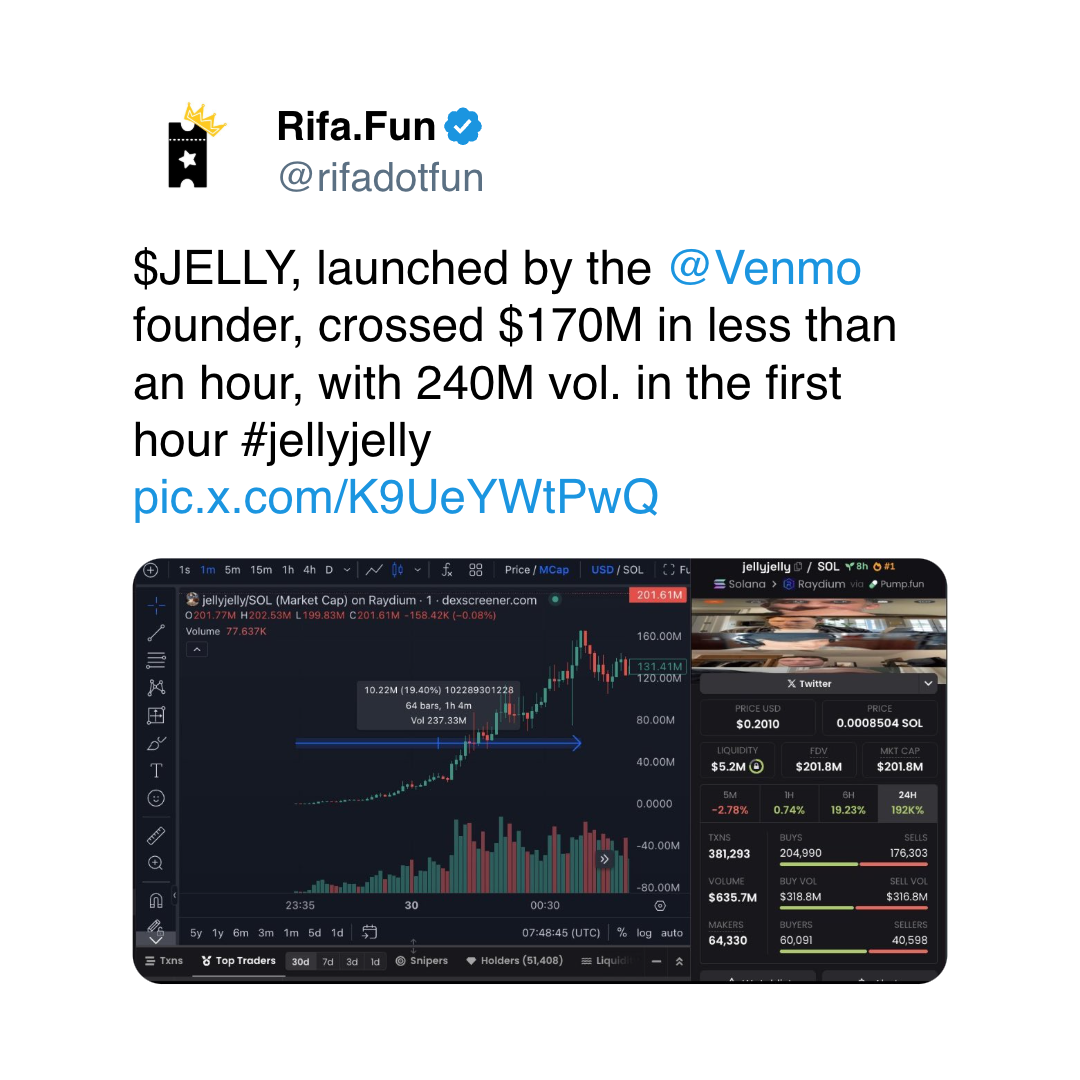Toggle price denomination to SOL

point(633,570)
